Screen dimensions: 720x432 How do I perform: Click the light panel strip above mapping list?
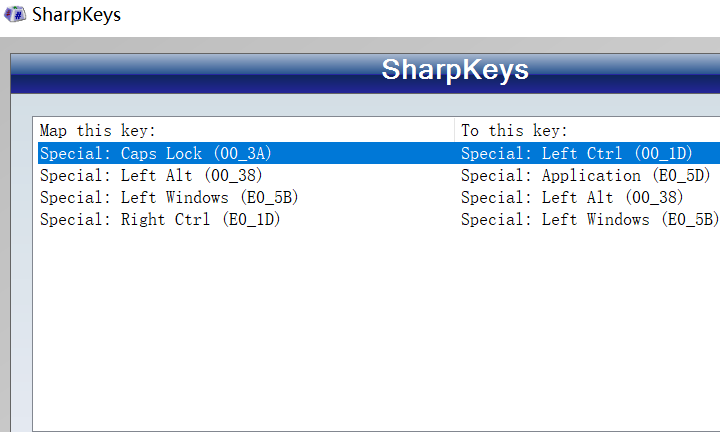point(367,105)
